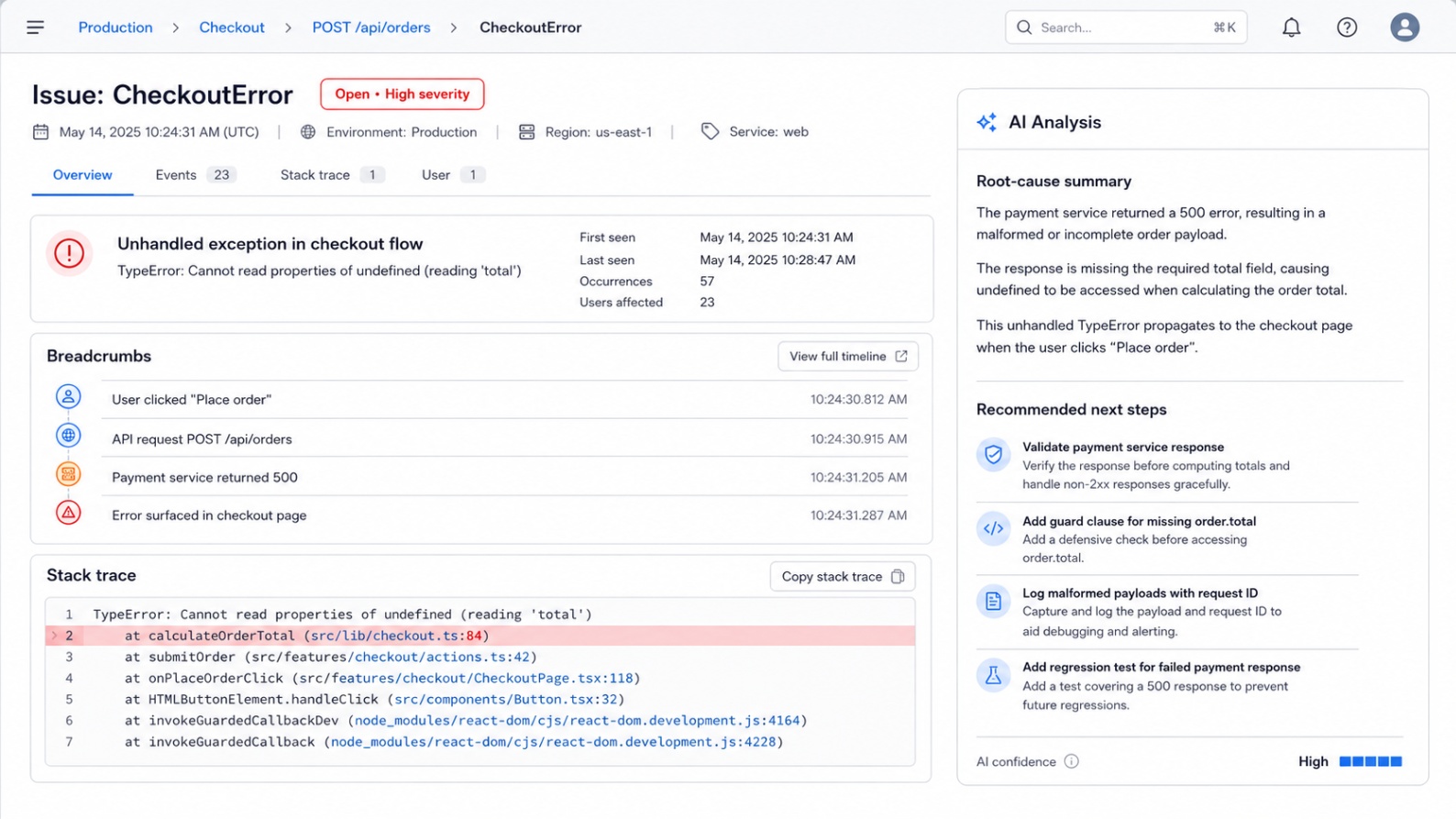Image resolution: width=1456 pixels, height=819 pixels.
Task: Click the Occurrences value 57
Action: pyautogui.click(x=707, y=282)
